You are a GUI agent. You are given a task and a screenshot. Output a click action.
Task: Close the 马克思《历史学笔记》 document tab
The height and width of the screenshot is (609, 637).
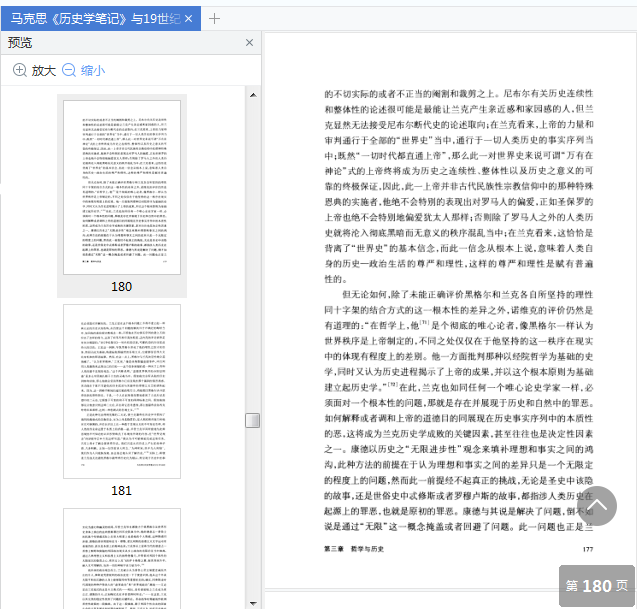tap(188, 19)
